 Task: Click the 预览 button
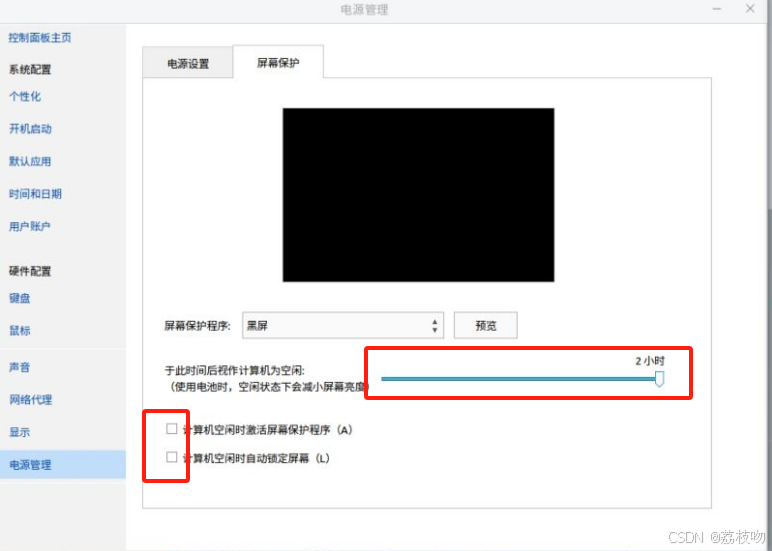pos(485,325)
